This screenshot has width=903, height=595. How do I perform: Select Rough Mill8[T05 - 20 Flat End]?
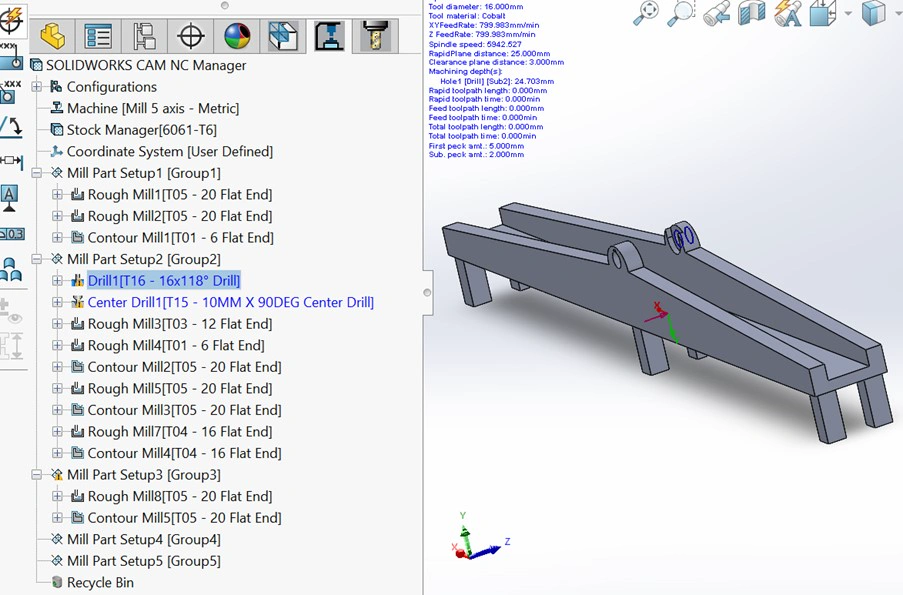tap(180, 497)
